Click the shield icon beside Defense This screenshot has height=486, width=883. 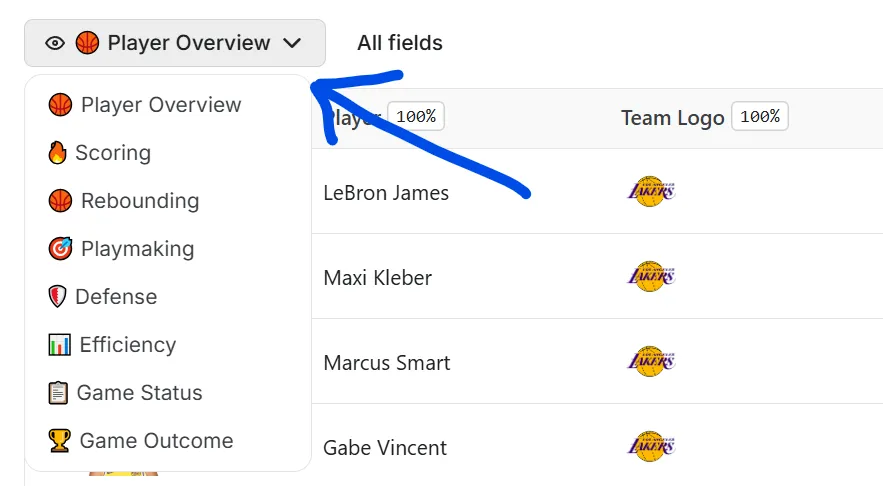pyautogui.click(x=57, y=297)
